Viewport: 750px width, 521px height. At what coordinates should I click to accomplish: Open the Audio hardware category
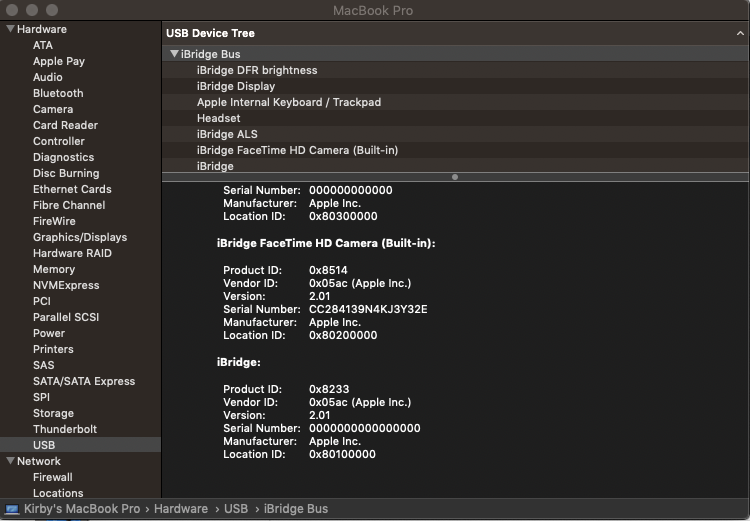[x=47, y=77]
